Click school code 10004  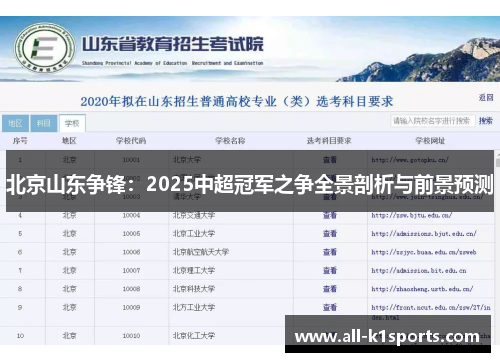(131, 215)
